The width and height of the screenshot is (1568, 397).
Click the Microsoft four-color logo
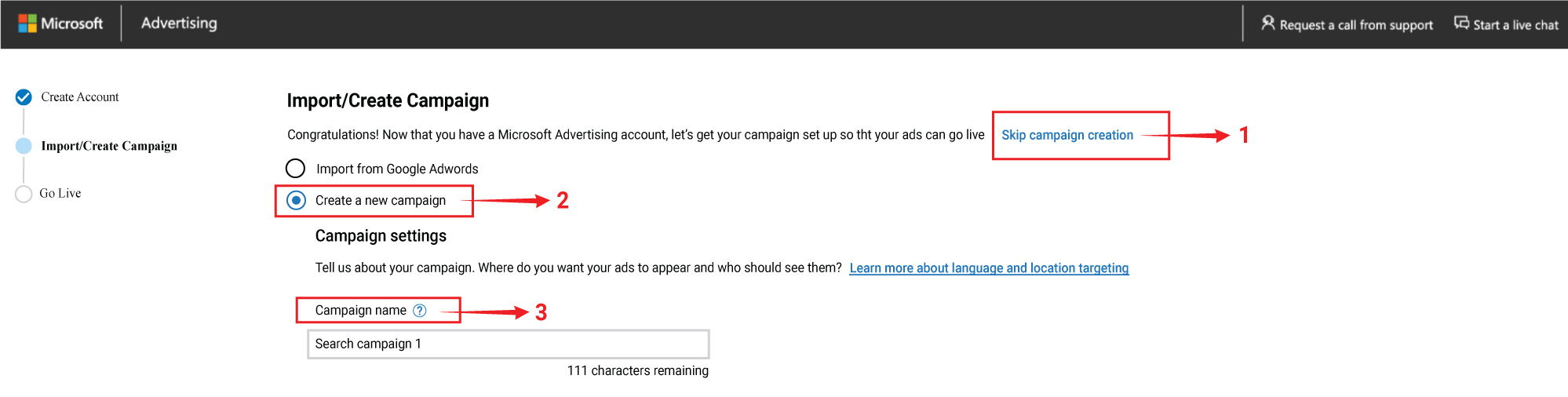[x=27, y=24]
